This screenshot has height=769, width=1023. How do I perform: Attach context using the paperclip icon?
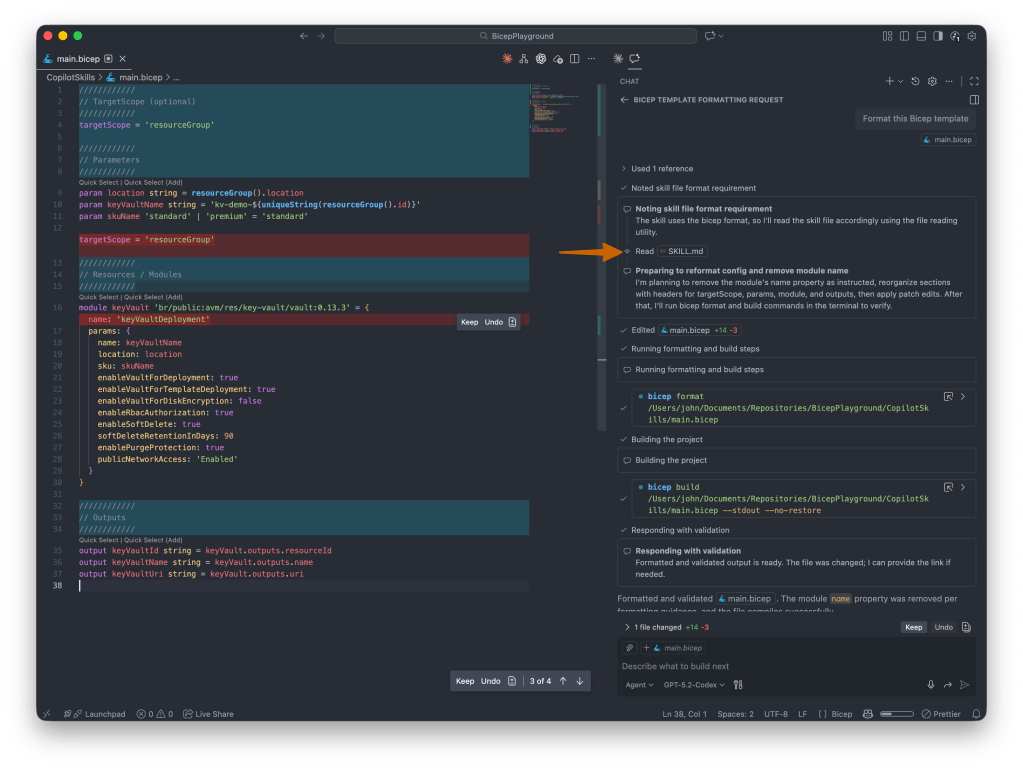(x=630, y=647)
